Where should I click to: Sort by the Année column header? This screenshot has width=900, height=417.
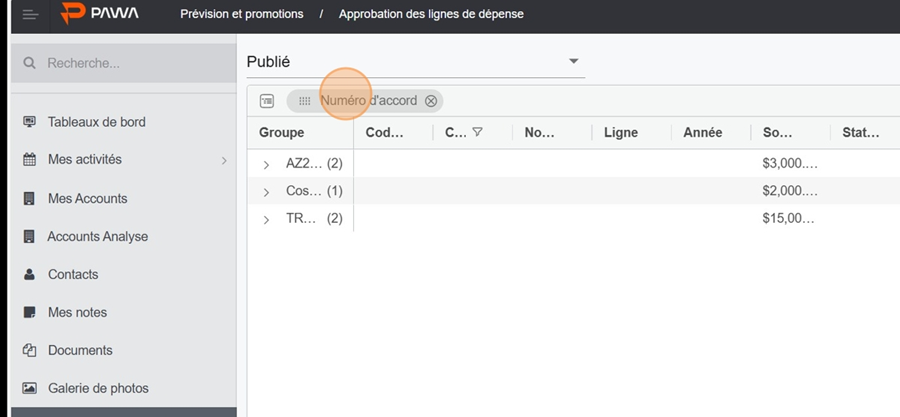[703, 132]
